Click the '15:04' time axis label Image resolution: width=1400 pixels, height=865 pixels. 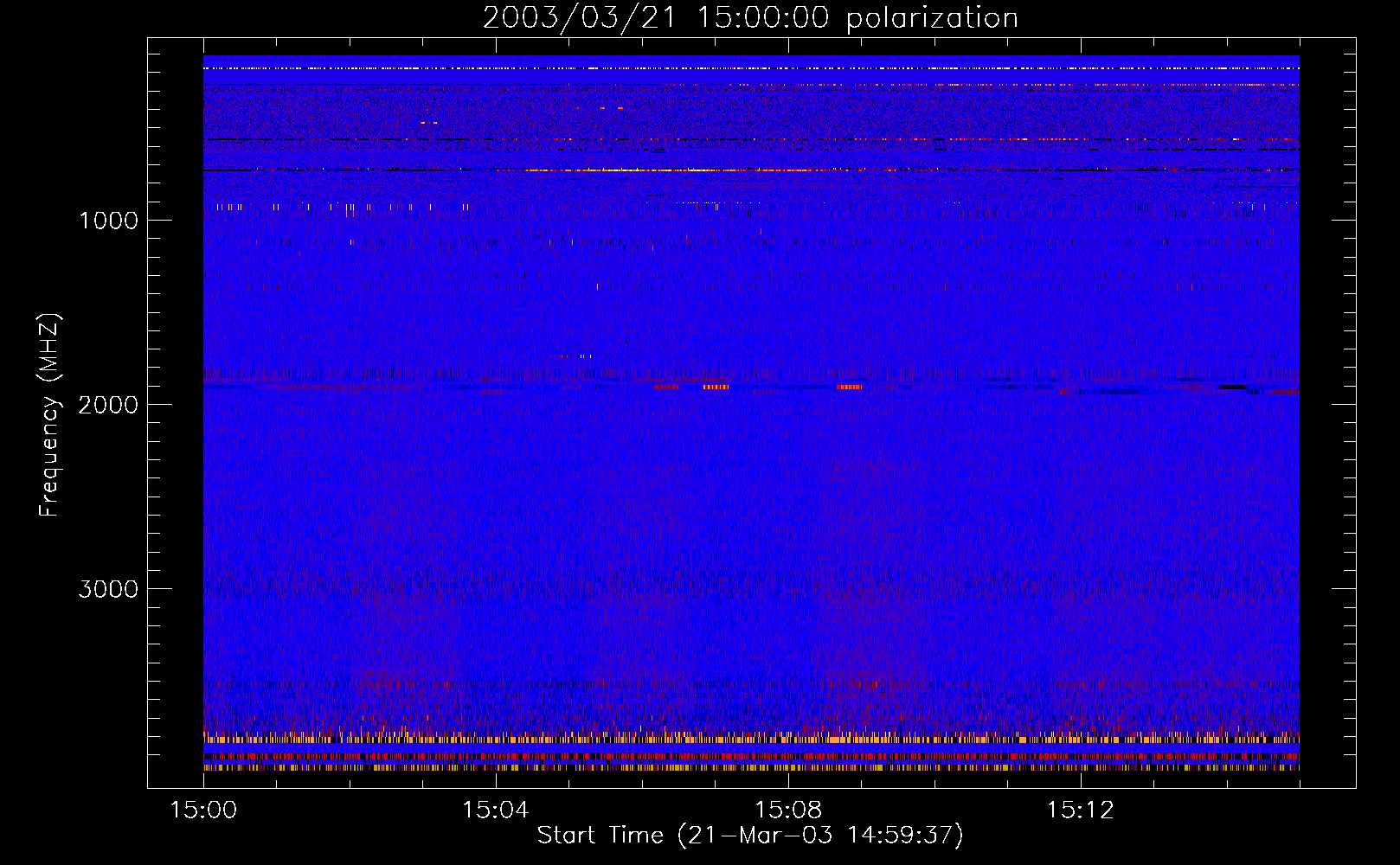pos(495,811)
